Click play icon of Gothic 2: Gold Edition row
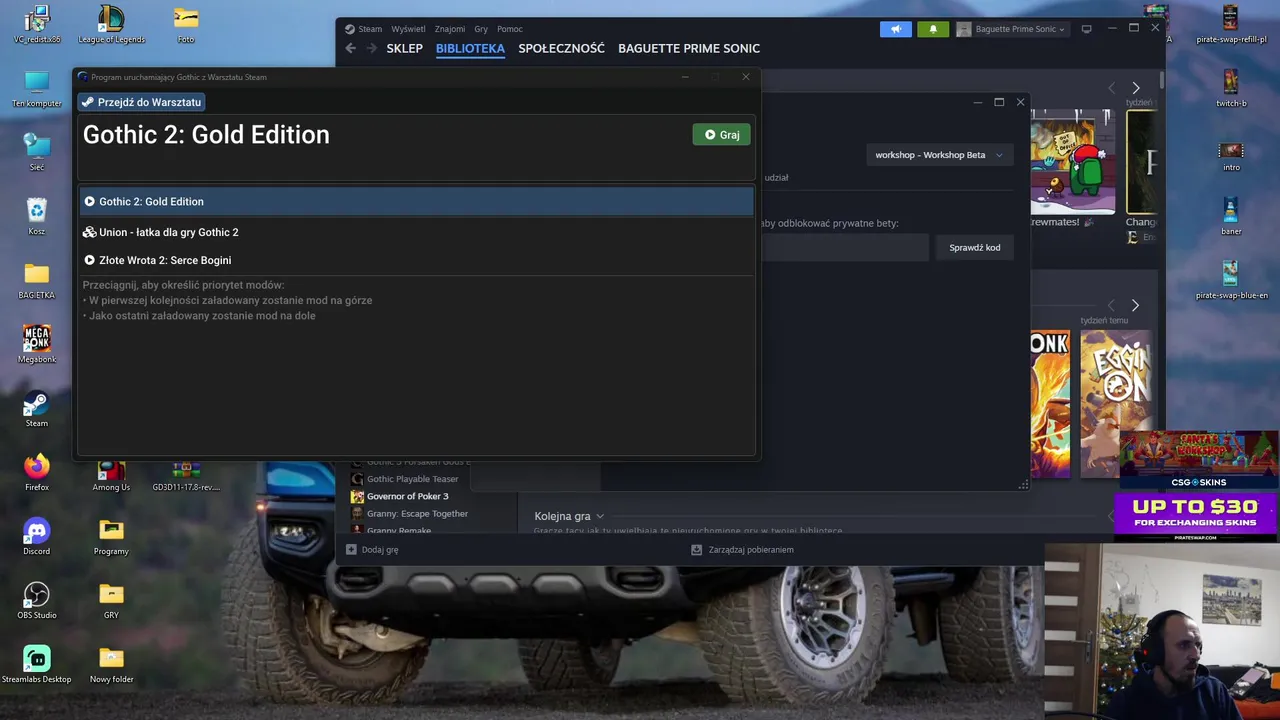The height and width of the screenshot is (720, 1280). click(x=89, y=201)
